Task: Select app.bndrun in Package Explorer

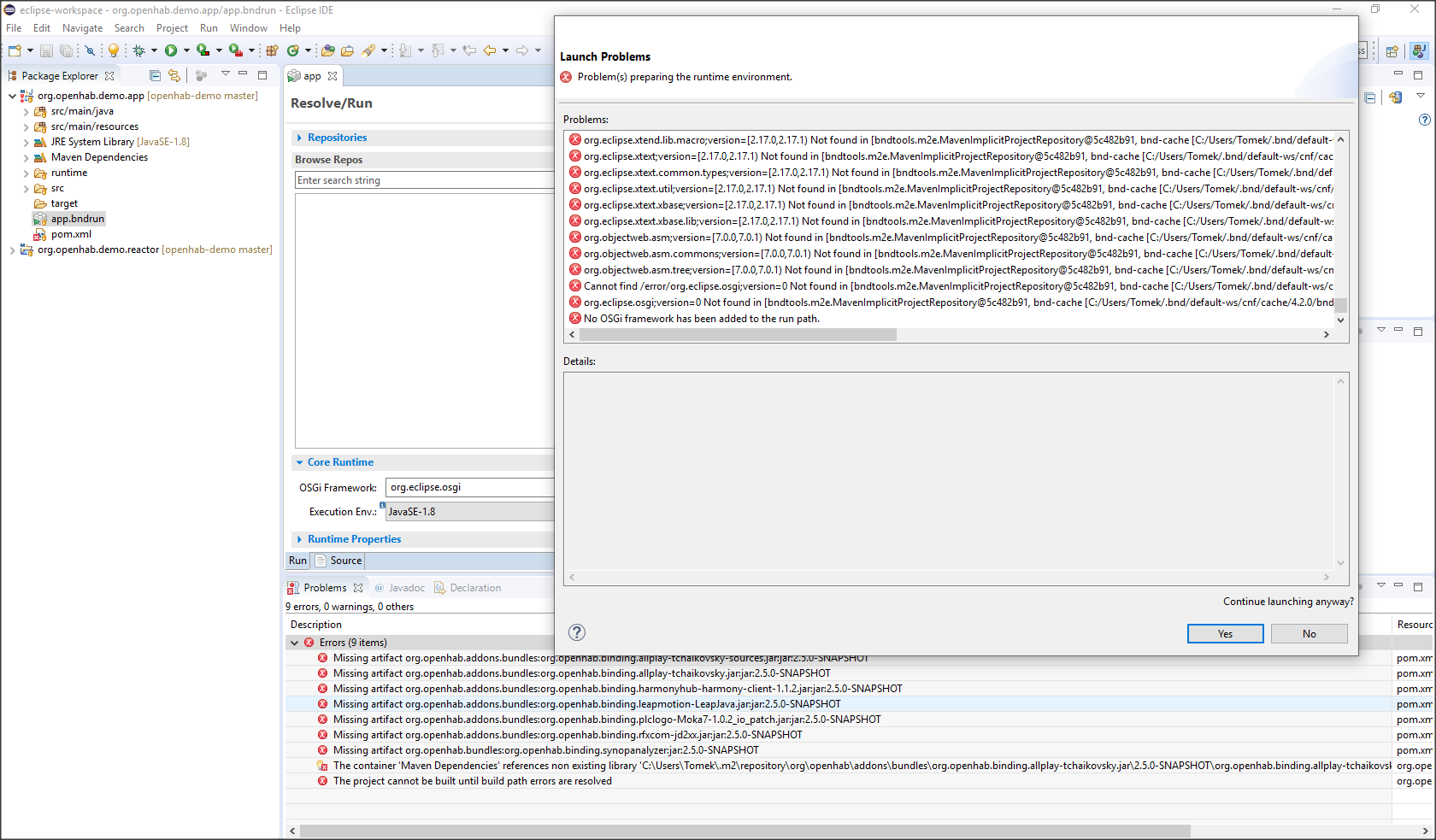Action: click(77, 219)
